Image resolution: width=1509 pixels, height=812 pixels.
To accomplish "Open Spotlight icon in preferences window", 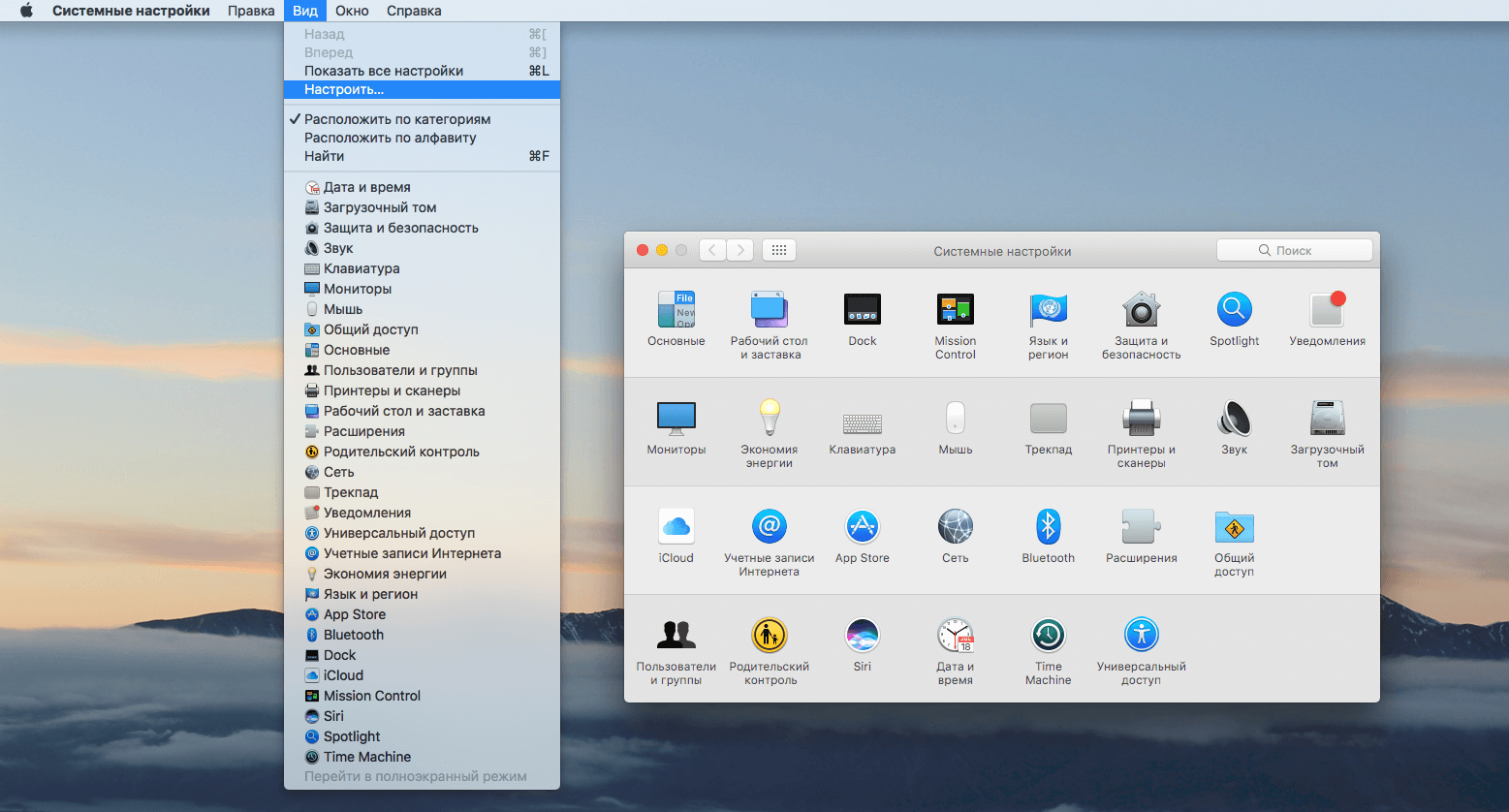I will pos(1235,310).
